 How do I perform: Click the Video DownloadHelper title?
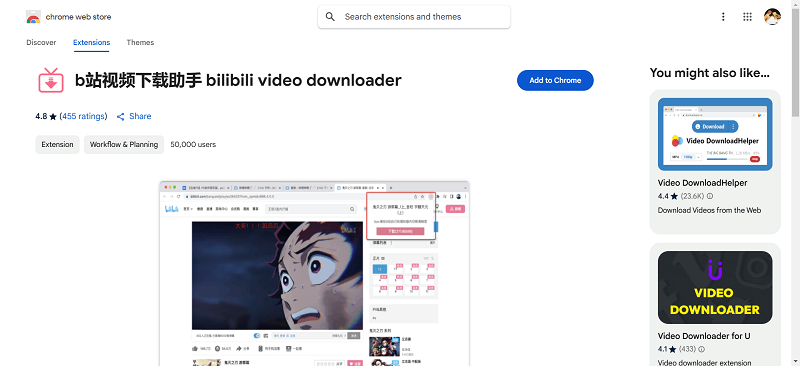click(x=703, y=183)
